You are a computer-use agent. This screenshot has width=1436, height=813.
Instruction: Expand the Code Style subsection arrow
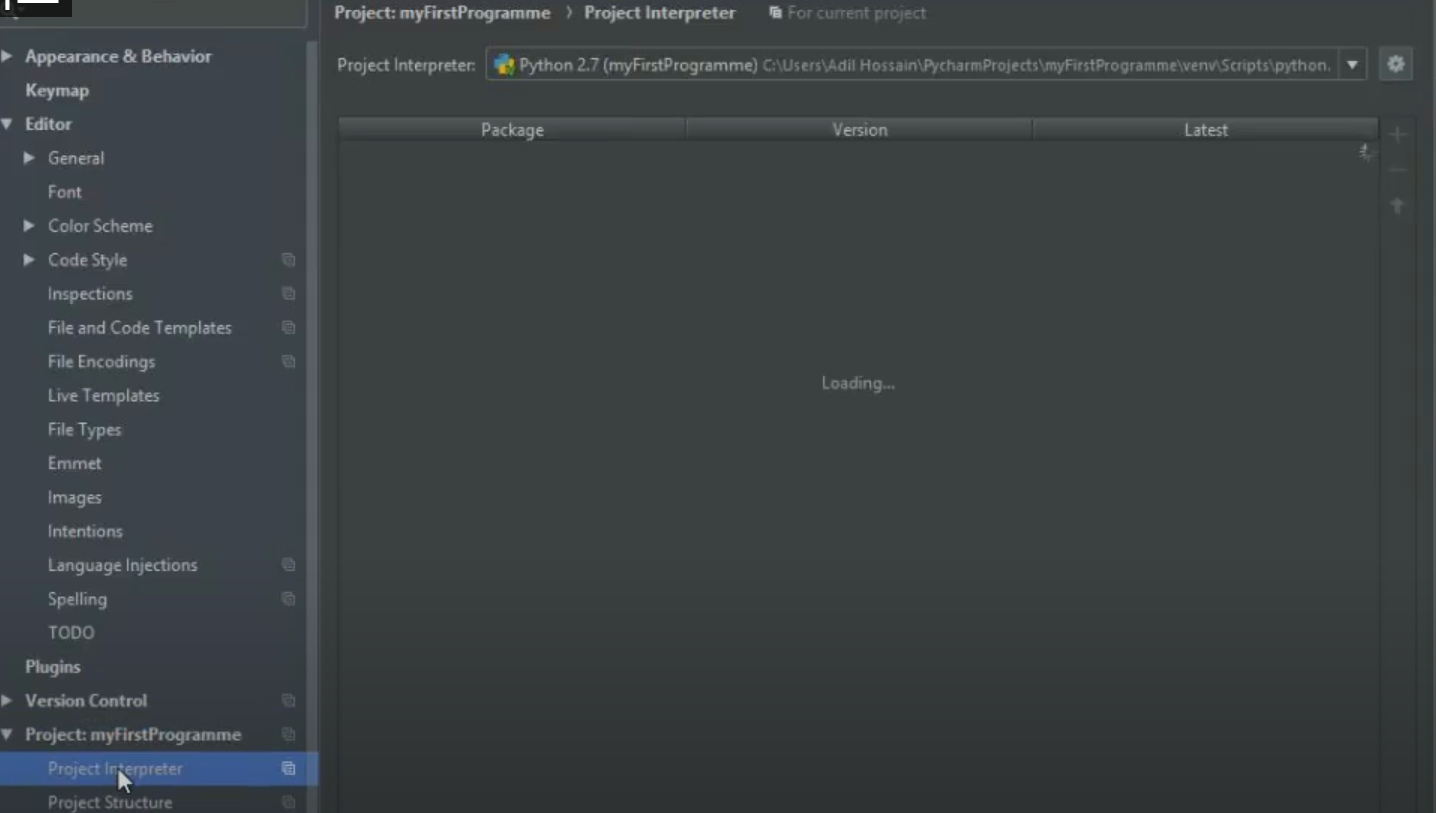tap(29, 260)
